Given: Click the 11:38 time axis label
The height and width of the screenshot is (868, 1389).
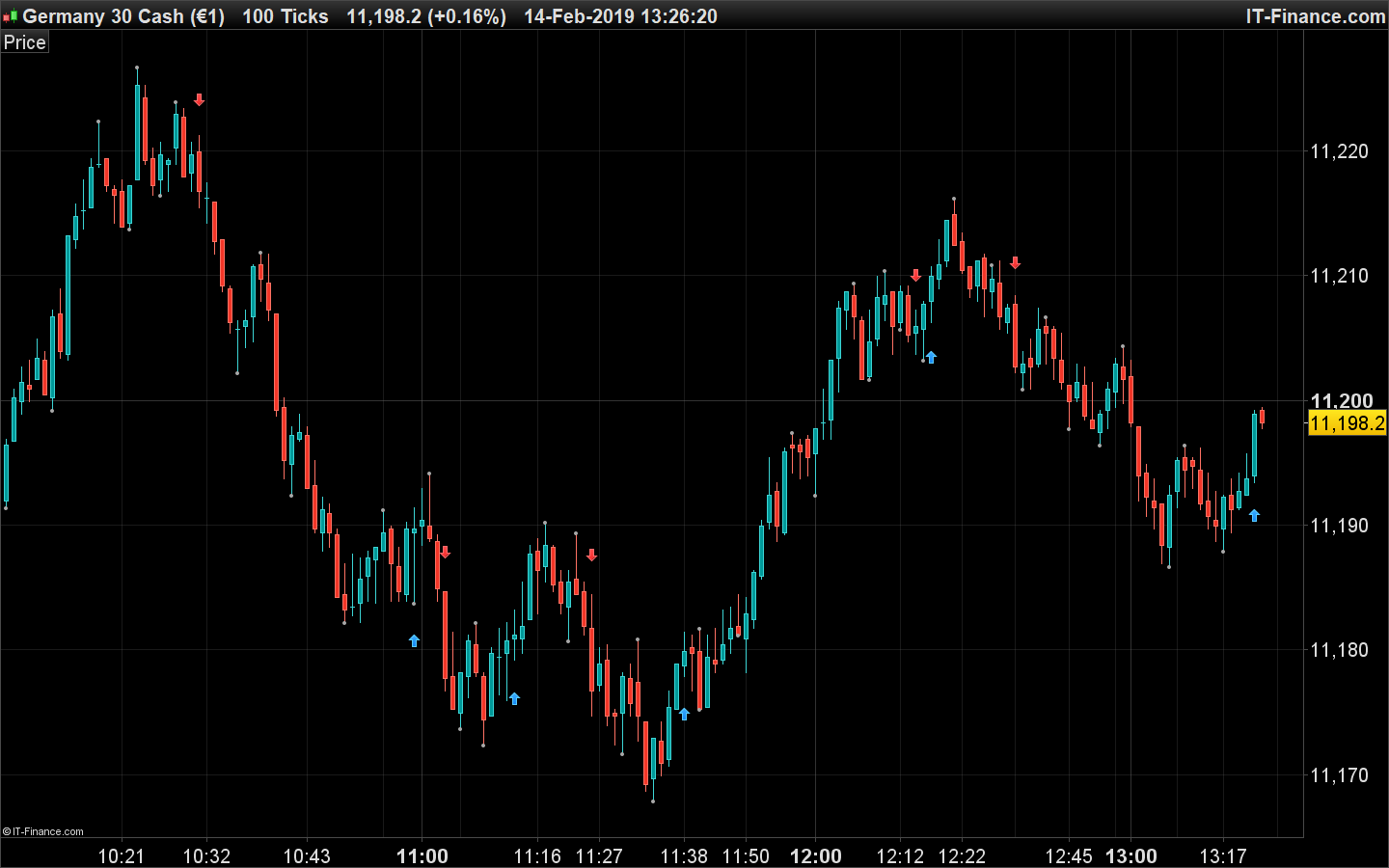Looking at the screenshot, I should point(684,856).
